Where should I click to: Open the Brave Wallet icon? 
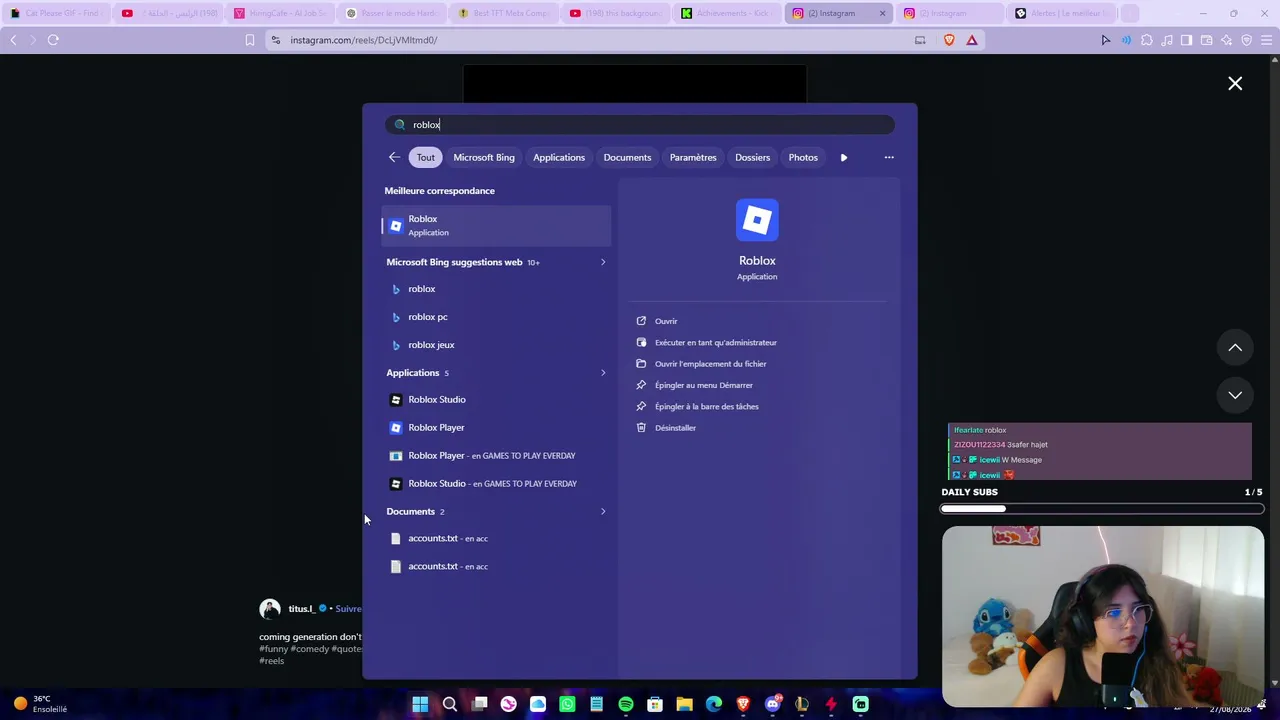1207,40
